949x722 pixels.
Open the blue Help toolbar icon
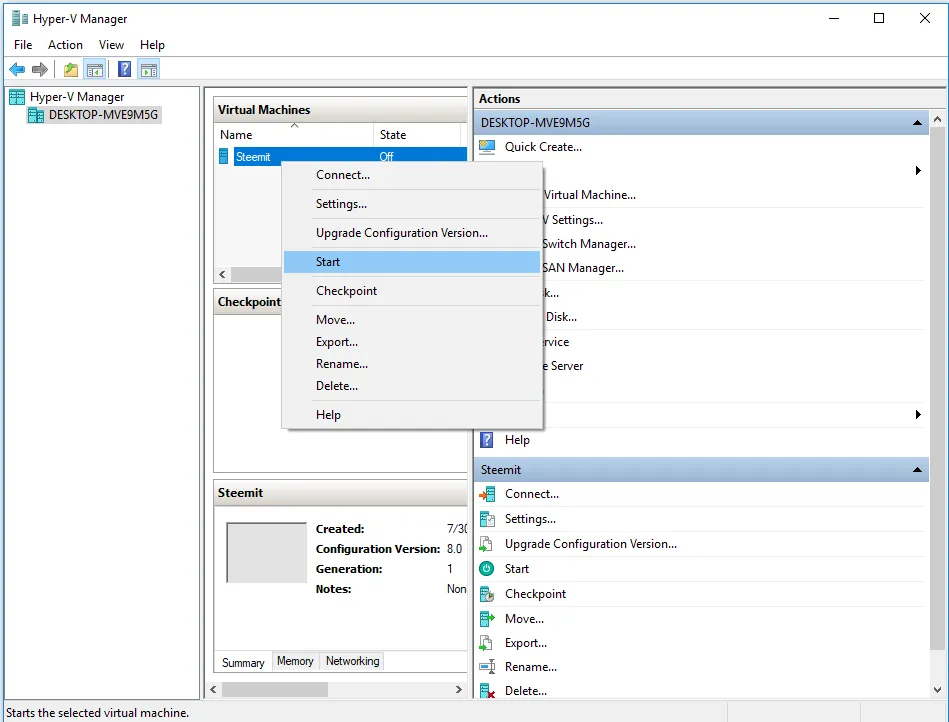point(124,69)
